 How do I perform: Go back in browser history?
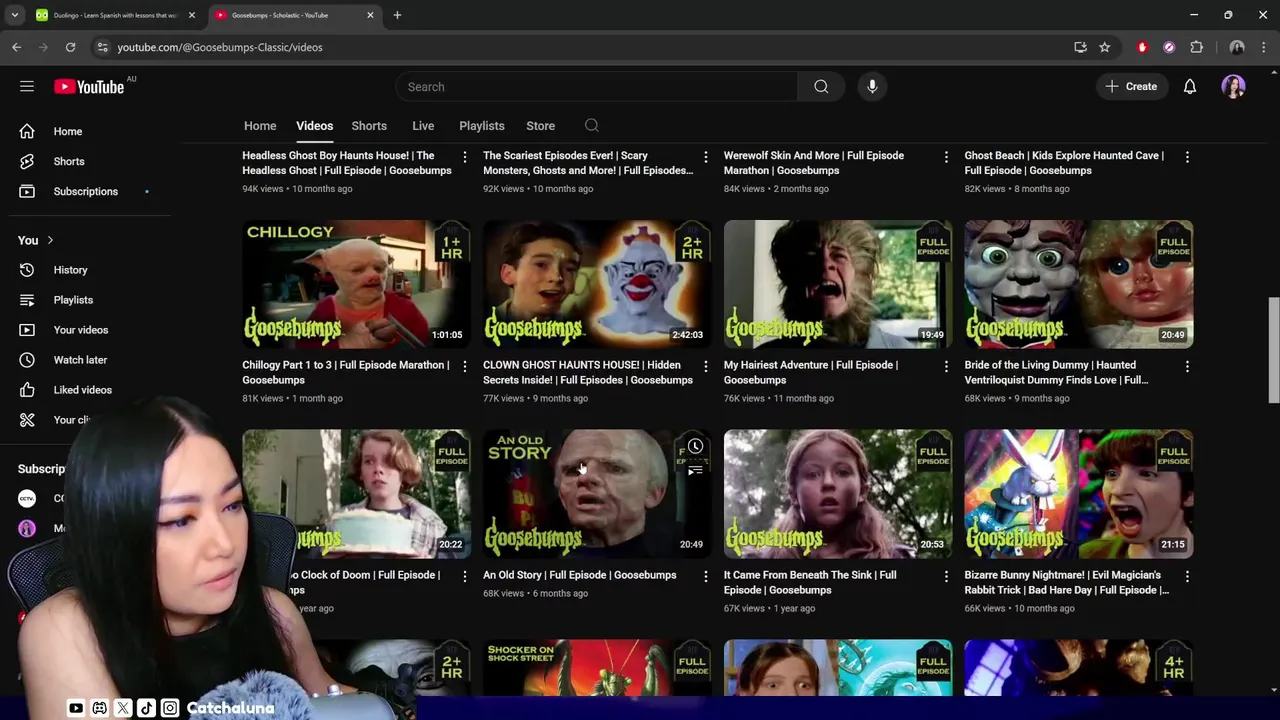(16, 47)
